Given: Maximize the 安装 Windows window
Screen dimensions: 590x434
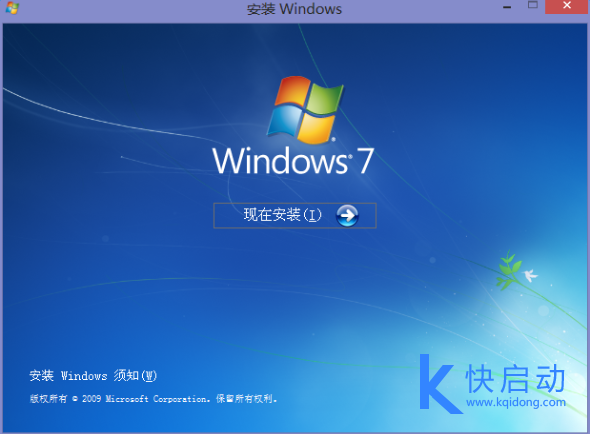Looking at the screenshot, I should point(532,5).
